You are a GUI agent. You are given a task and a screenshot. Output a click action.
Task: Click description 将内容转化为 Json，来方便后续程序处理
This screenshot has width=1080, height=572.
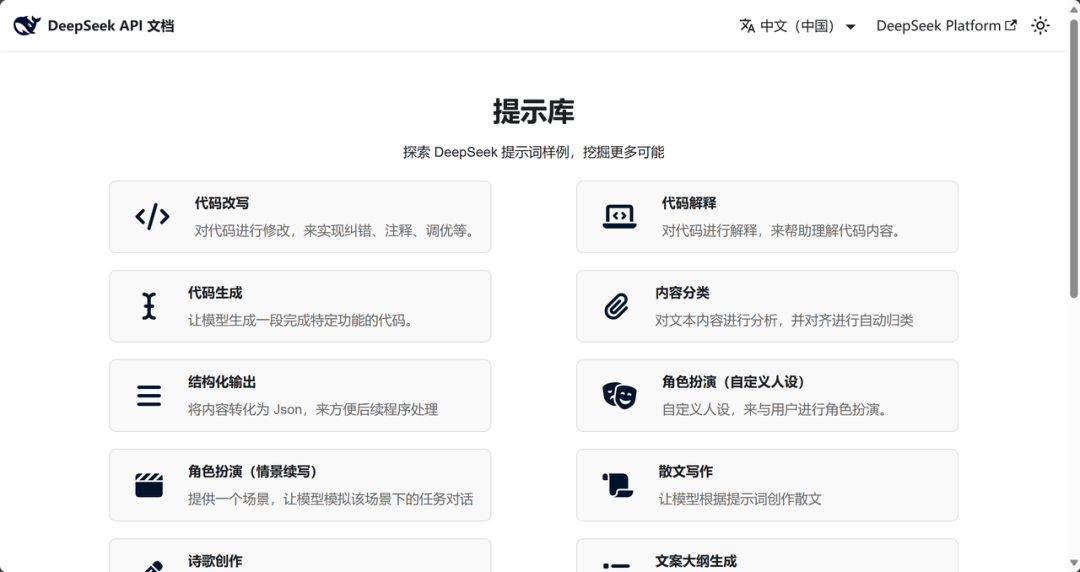click(313, 410)
